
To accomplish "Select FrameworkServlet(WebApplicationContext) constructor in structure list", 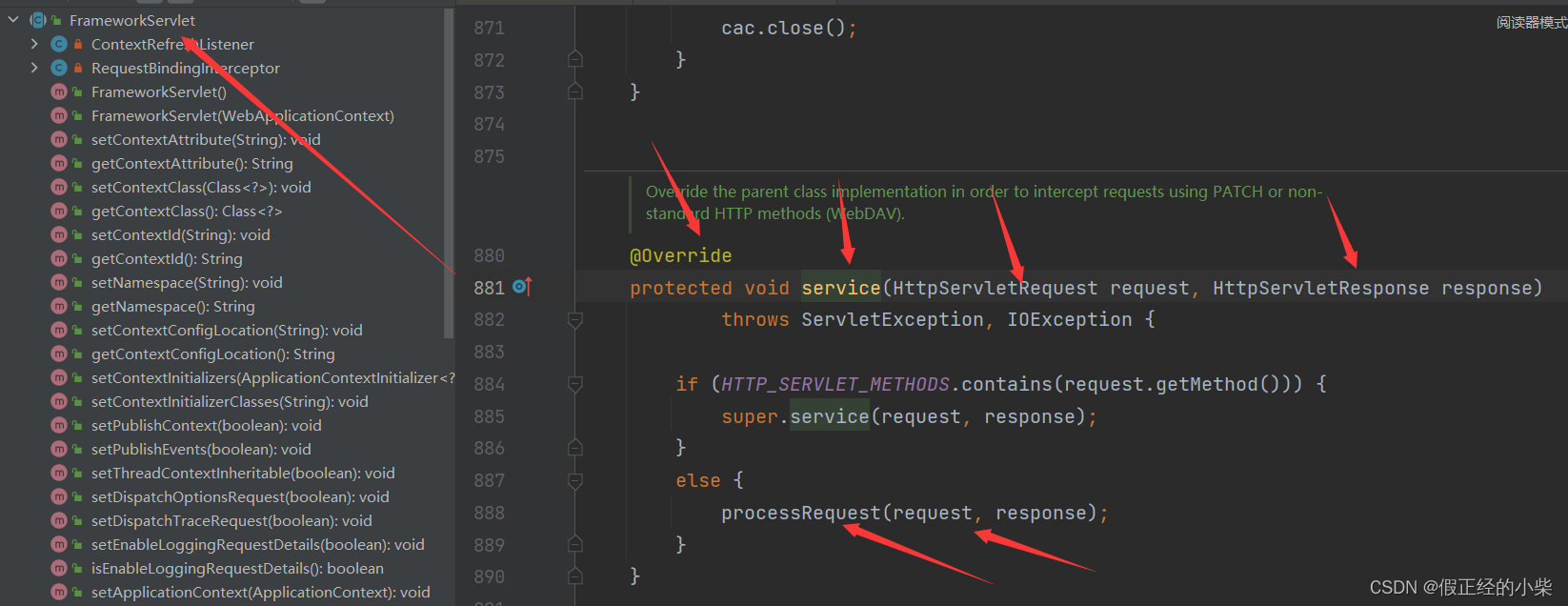I will point(242,115).
